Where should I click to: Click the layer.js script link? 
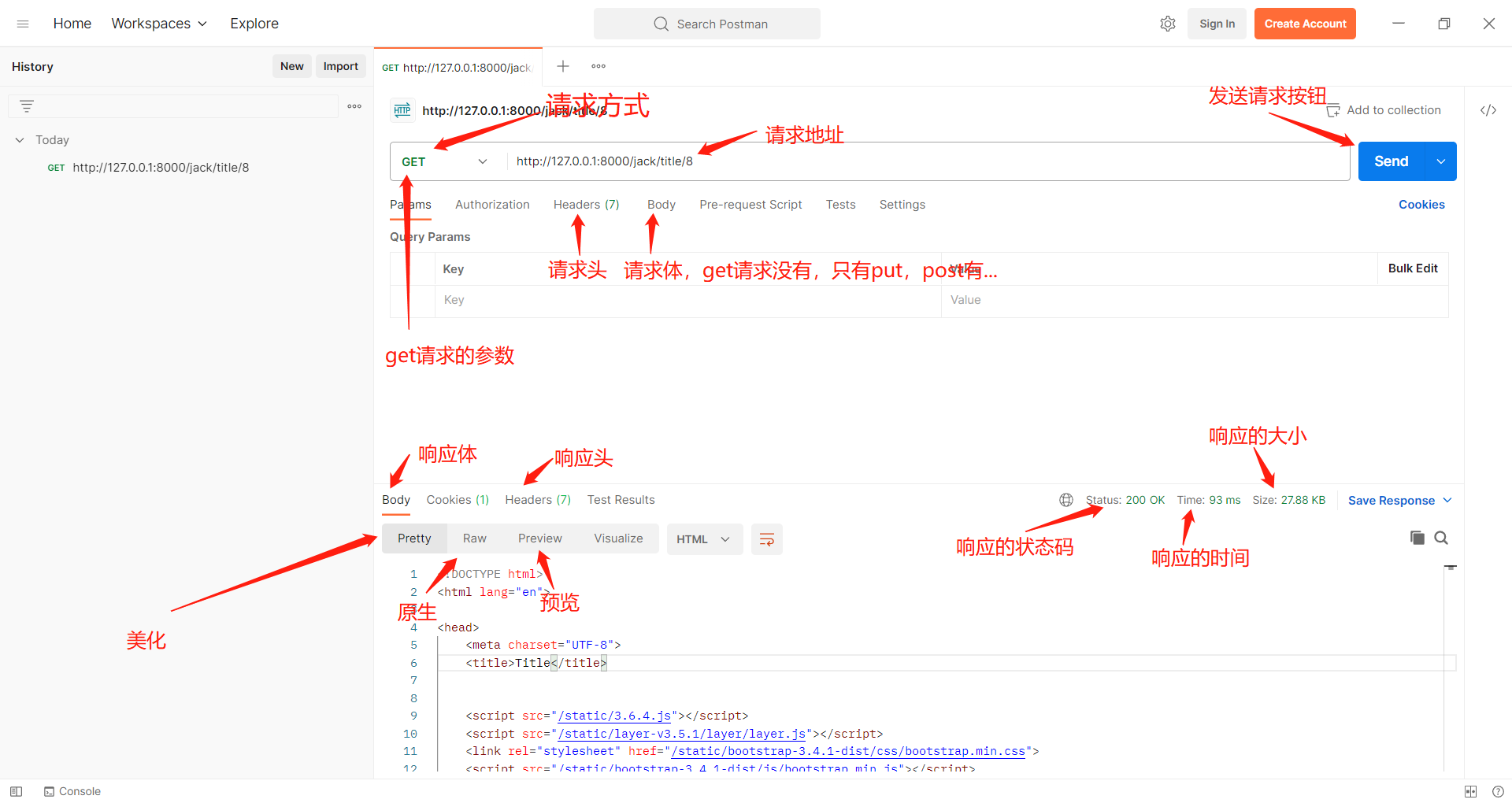coord(682,734)
